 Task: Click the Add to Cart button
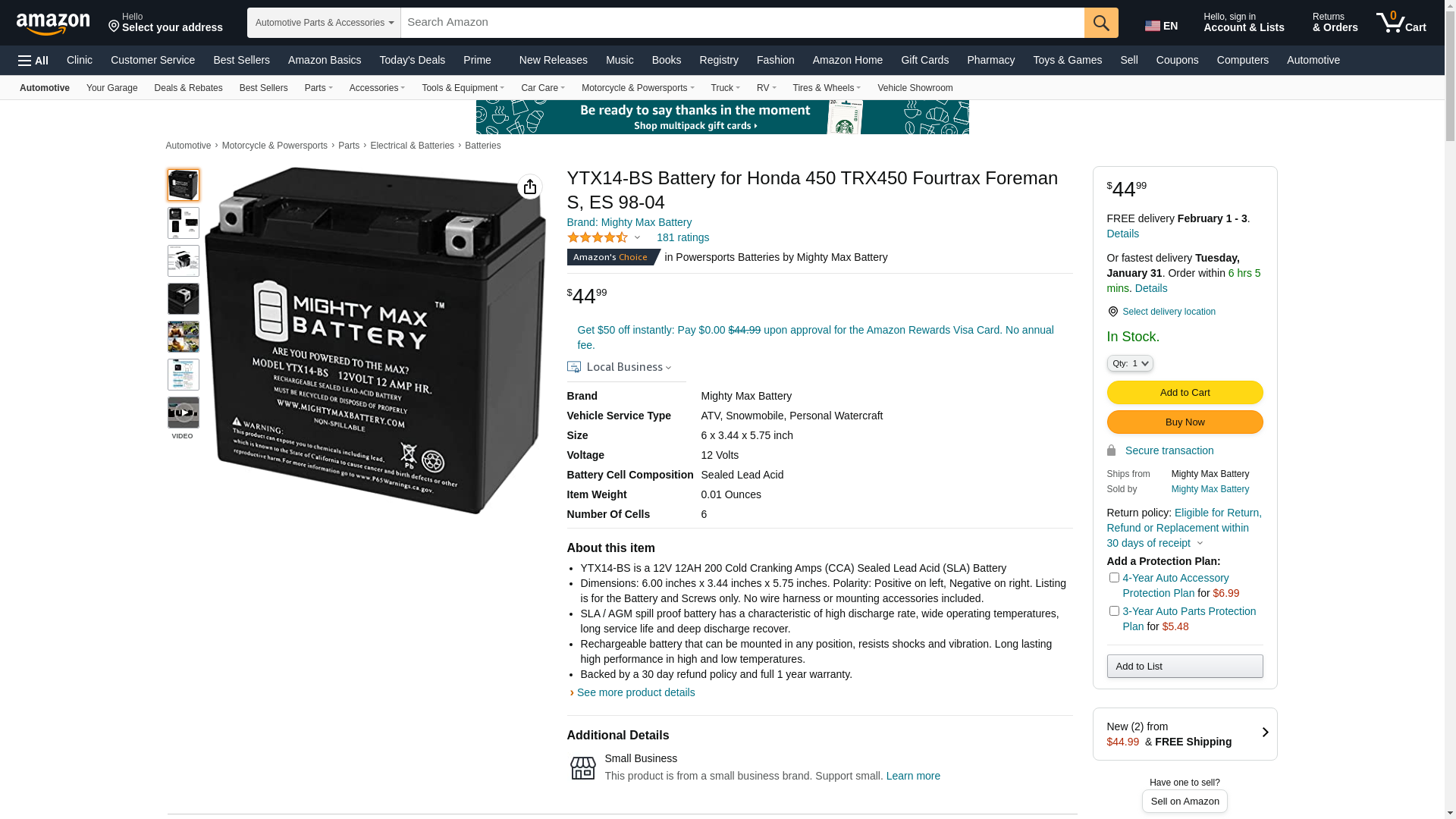click(1185, 393)
